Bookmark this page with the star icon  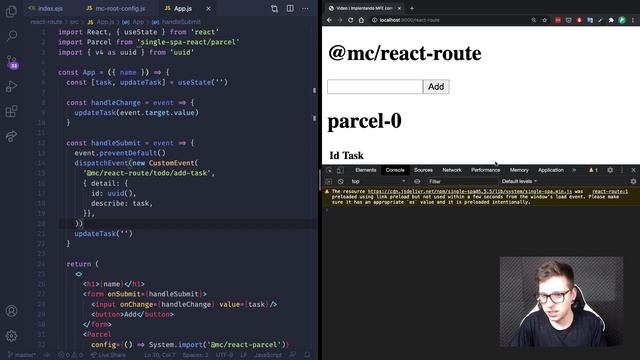pyautogui.click(x=544, y=20)
